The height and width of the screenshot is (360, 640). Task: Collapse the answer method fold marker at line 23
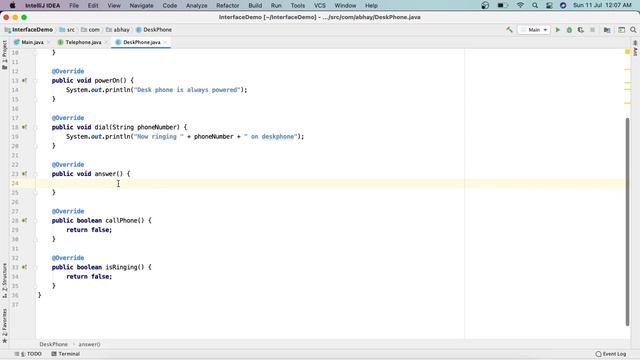(36, 173)
